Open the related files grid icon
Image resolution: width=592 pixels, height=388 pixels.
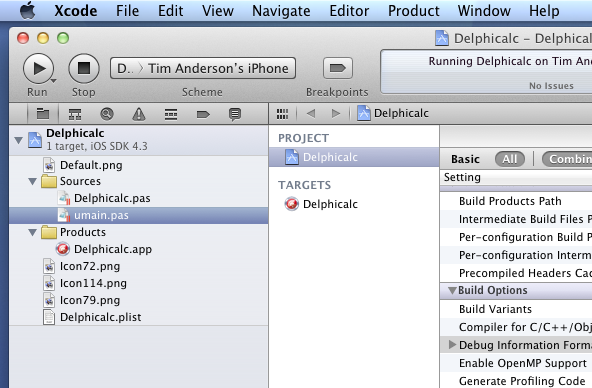(x=282, y=114)
